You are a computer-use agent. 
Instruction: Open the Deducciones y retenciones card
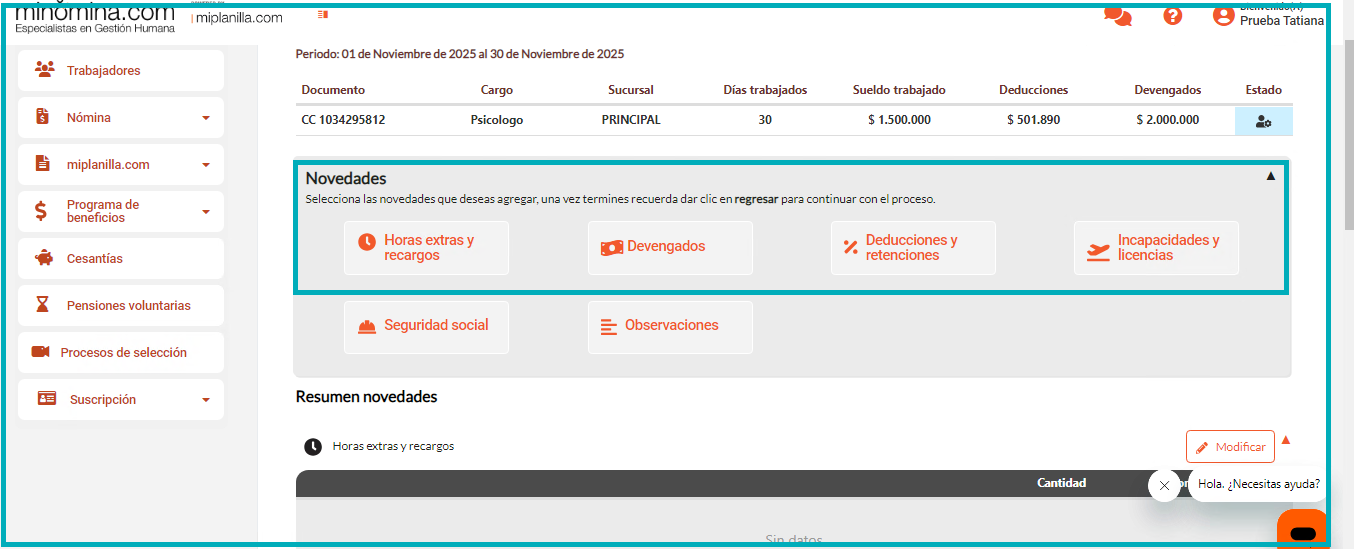(x=913, y=248)
